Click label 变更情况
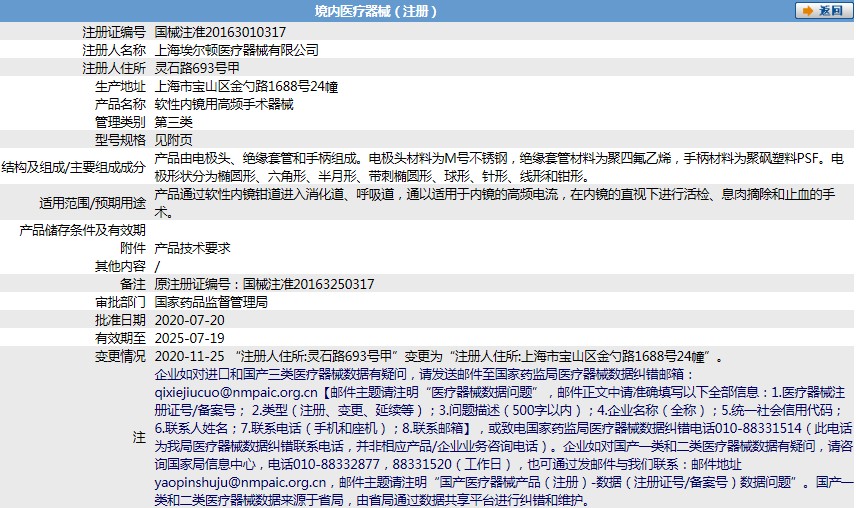 coord(120,356)
